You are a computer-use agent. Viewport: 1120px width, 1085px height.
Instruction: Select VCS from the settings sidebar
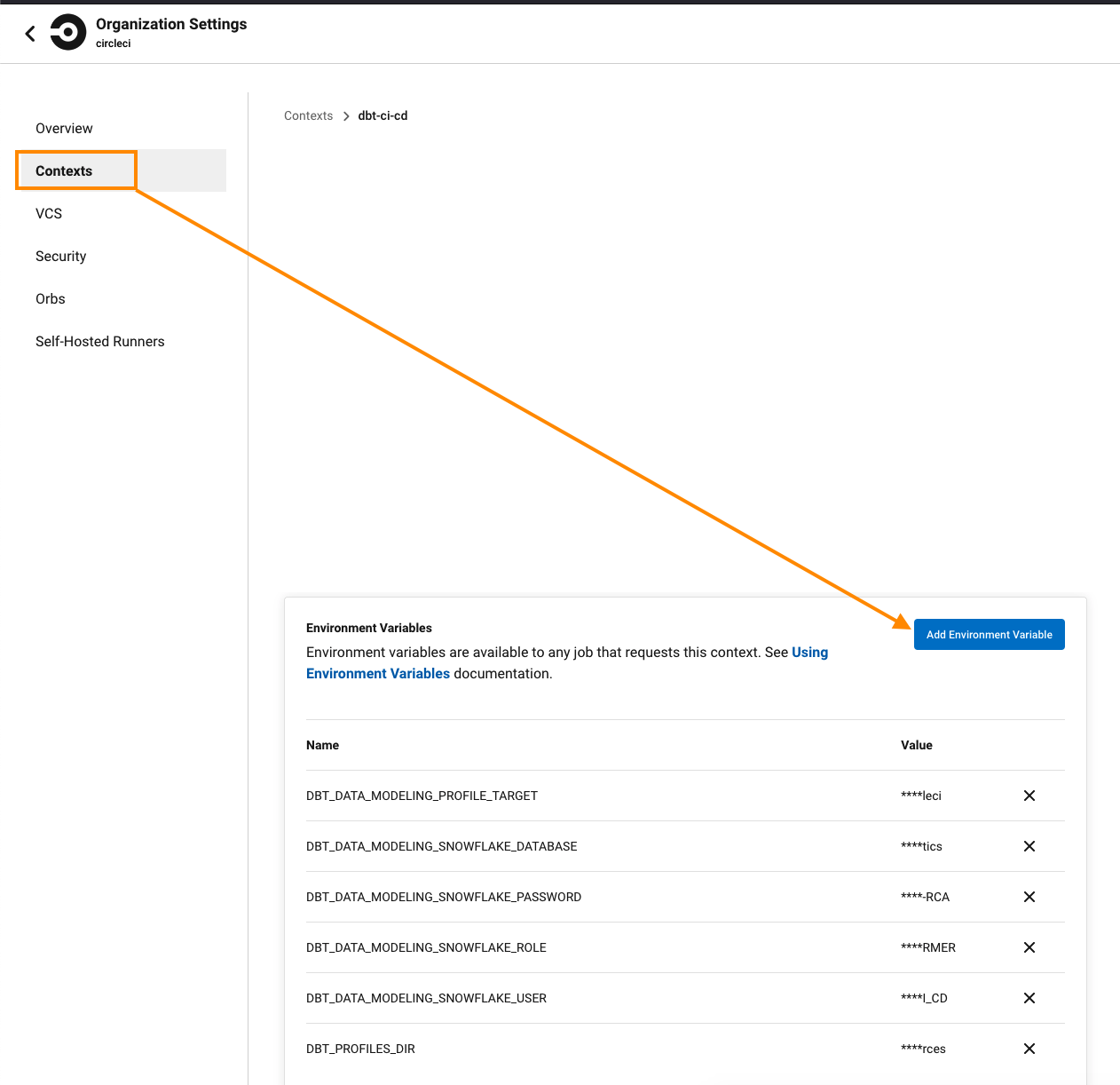48,213
